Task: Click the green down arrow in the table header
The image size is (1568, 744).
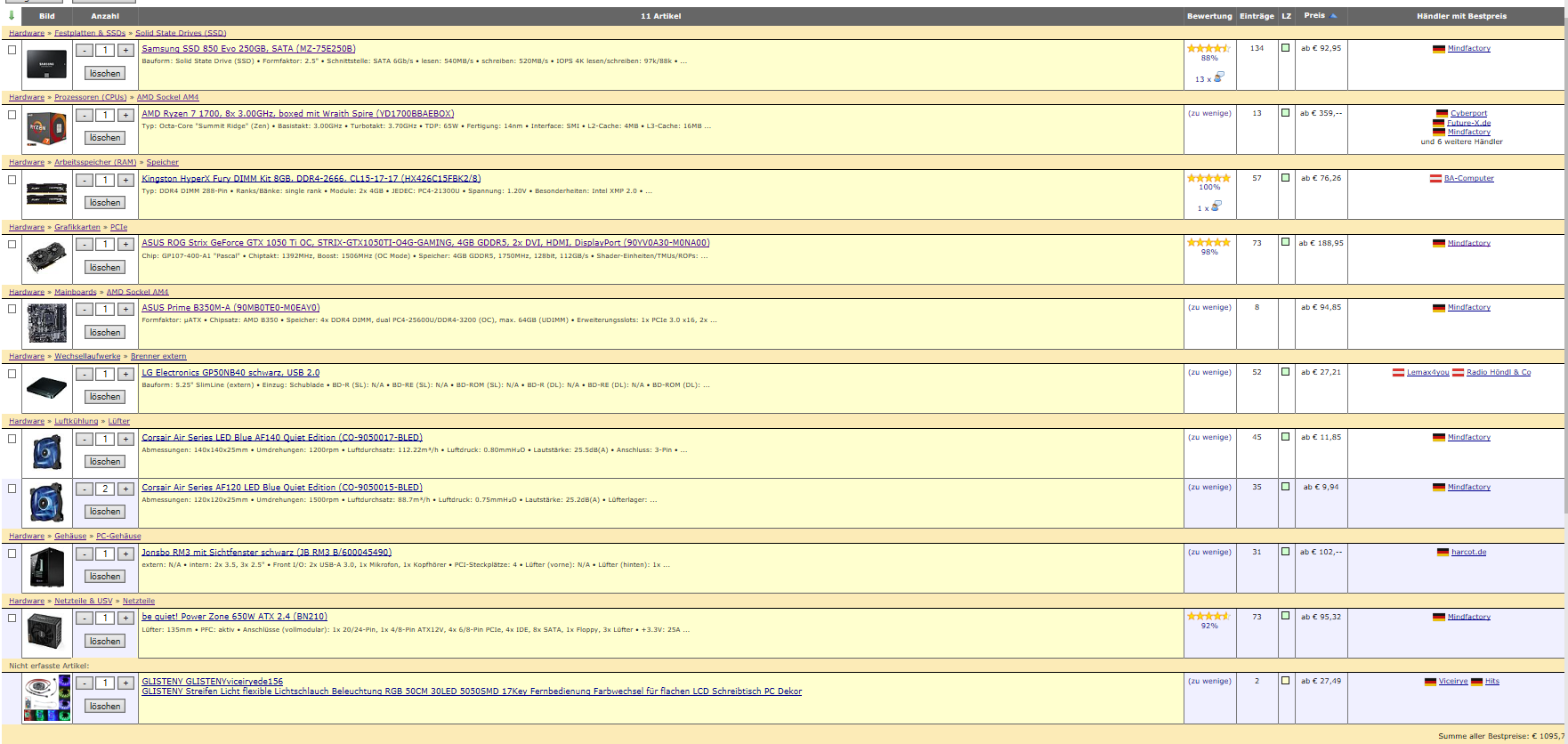Action: tap(11, 15)
